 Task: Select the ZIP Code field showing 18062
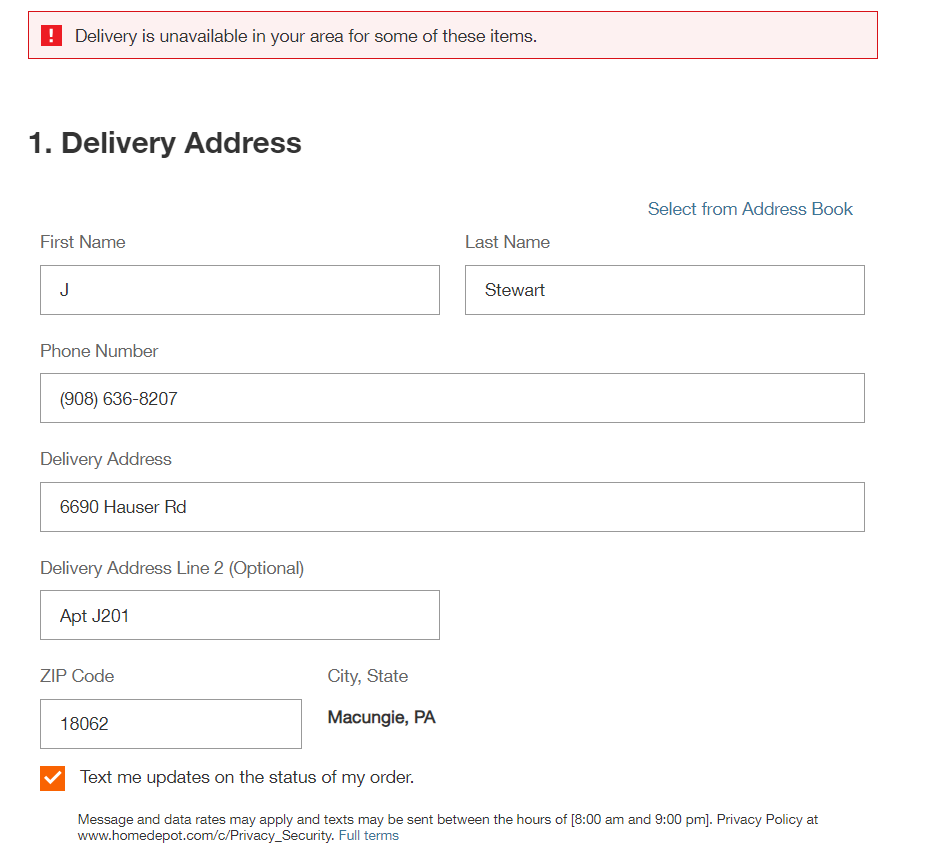pyautogui.click(x=171, y=724)
